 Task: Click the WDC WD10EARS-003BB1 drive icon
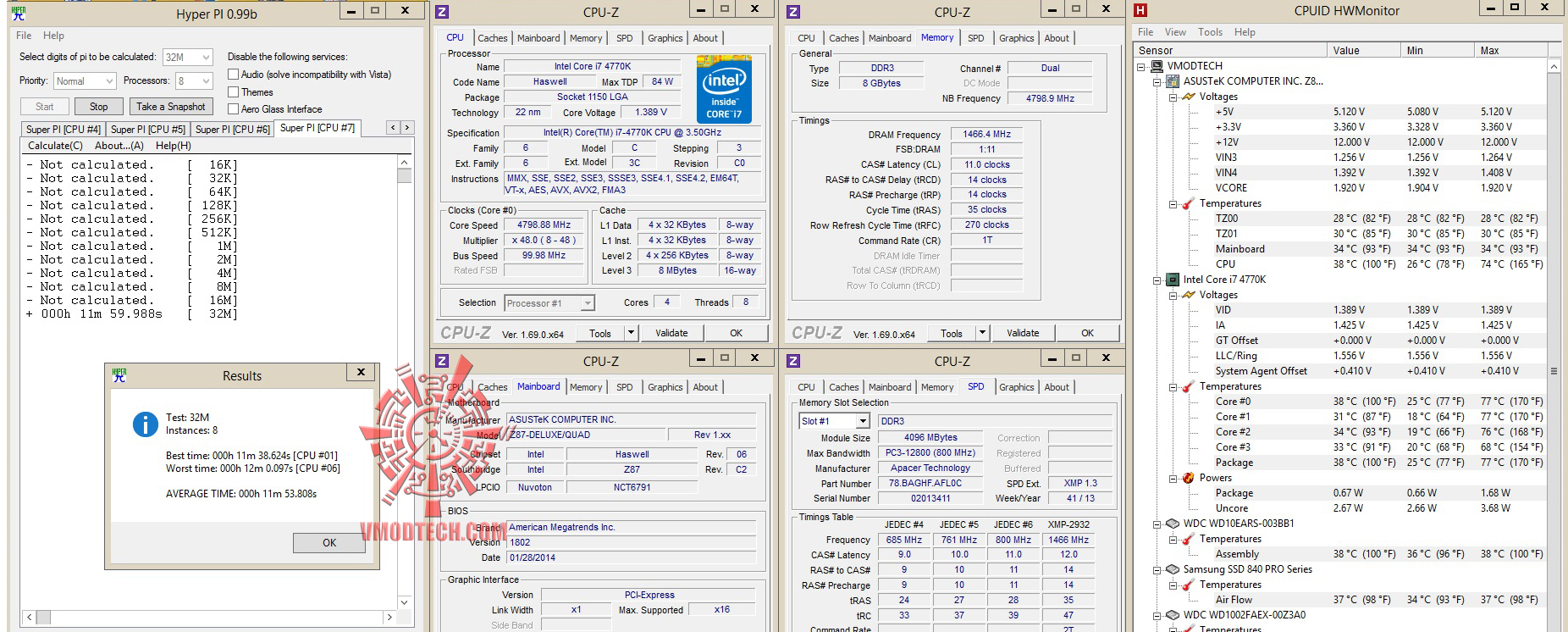click(1173, 524)
